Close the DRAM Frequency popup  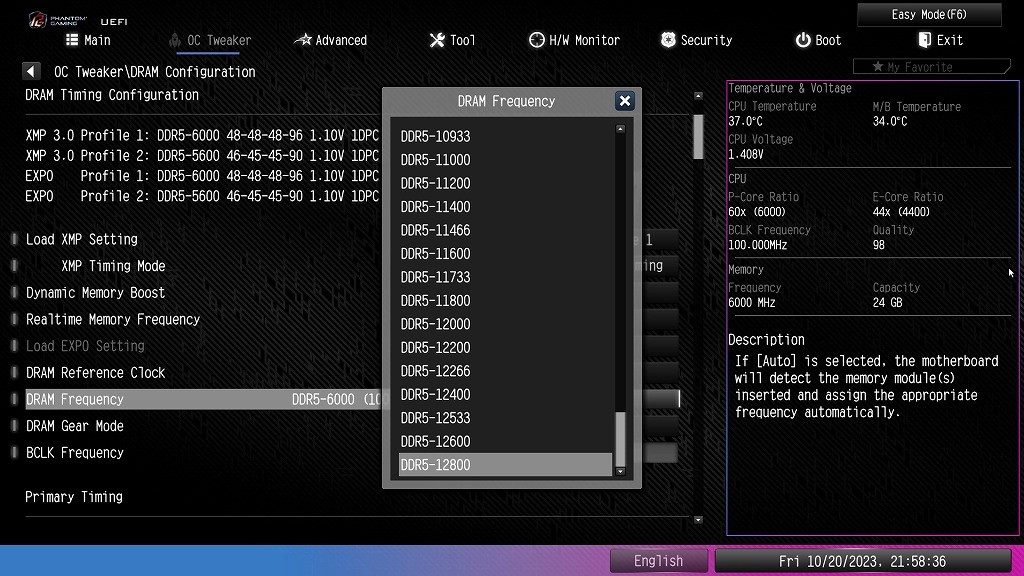point(625,101)
